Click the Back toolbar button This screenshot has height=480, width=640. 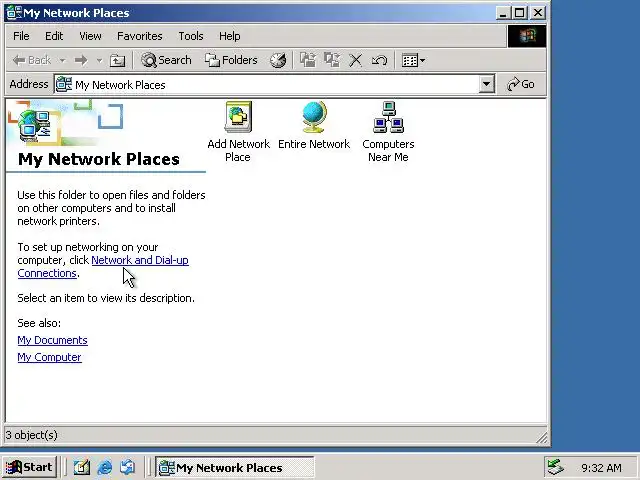click(x=32, y=60)
